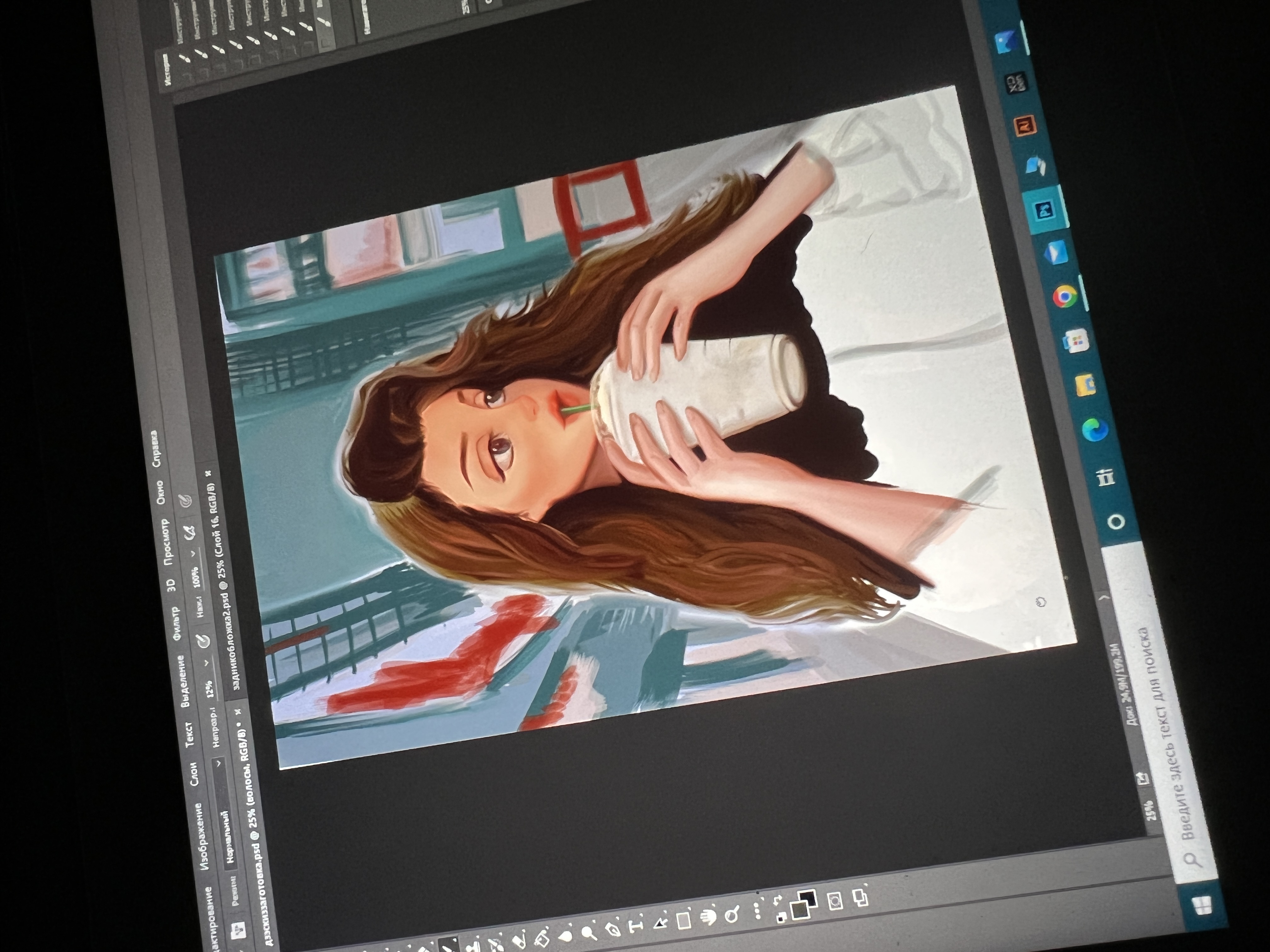Image resolution: width=1270 pixels, height=952 pixels.
Task: Select the Blur tool
Action: click(x=565, y=936)
